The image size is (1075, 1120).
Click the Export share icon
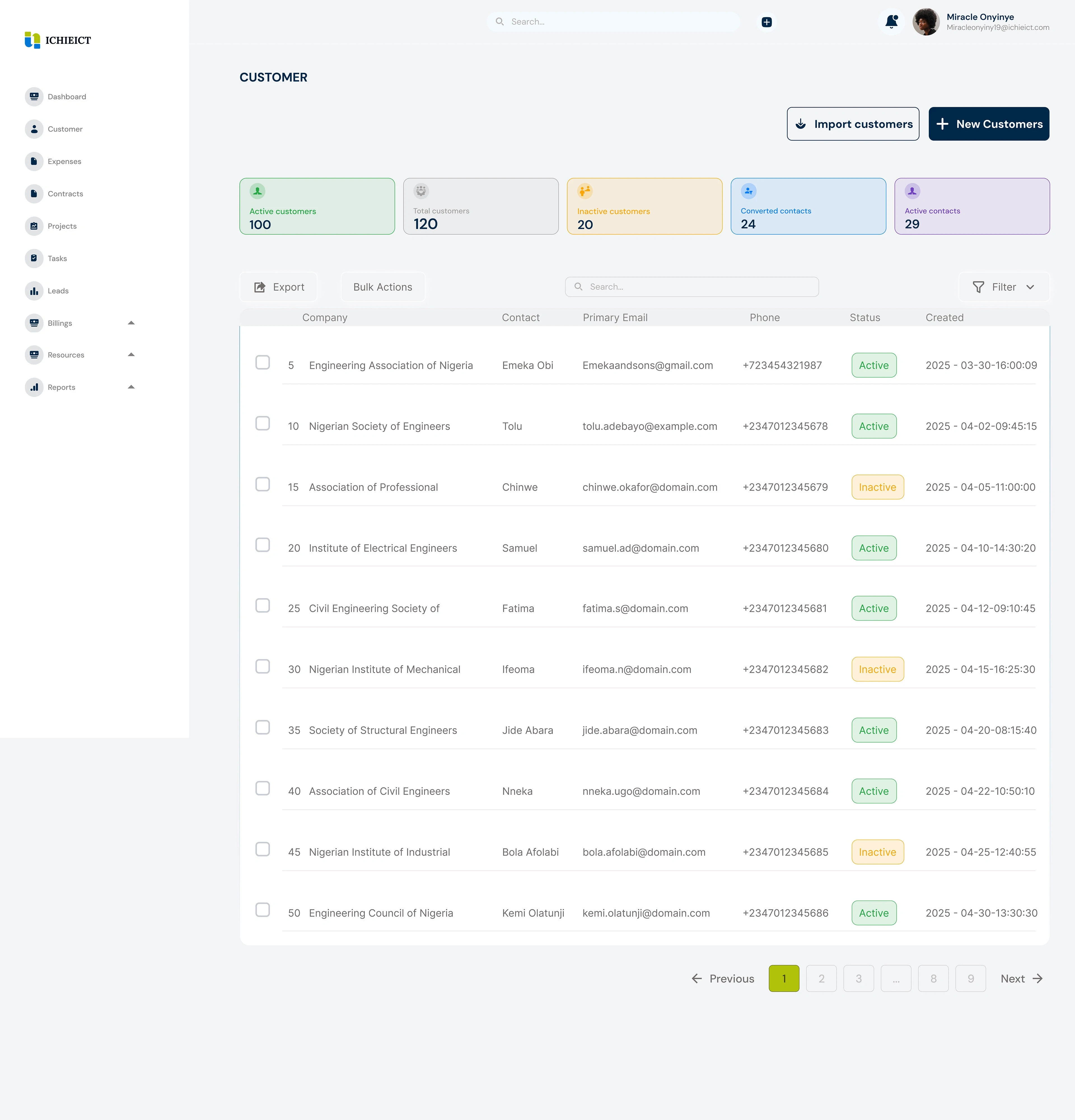click(x=260, y=287)
